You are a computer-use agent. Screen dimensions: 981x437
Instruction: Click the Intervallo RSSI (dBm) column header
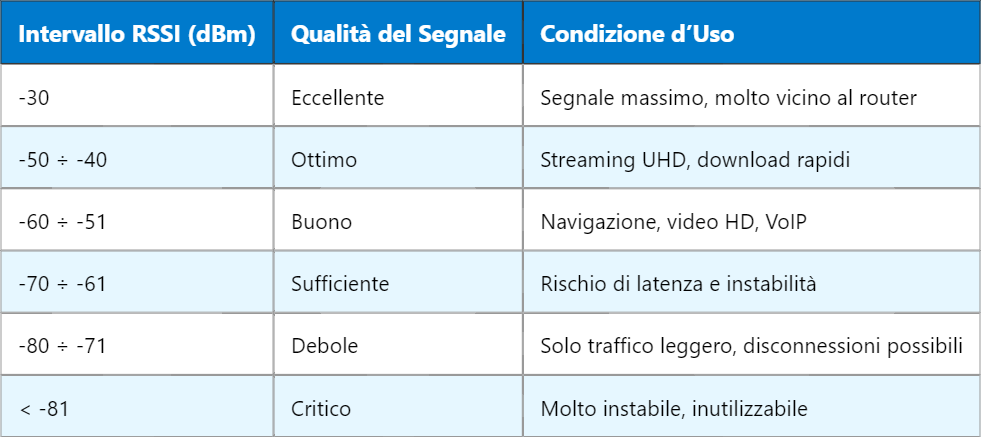137,34
